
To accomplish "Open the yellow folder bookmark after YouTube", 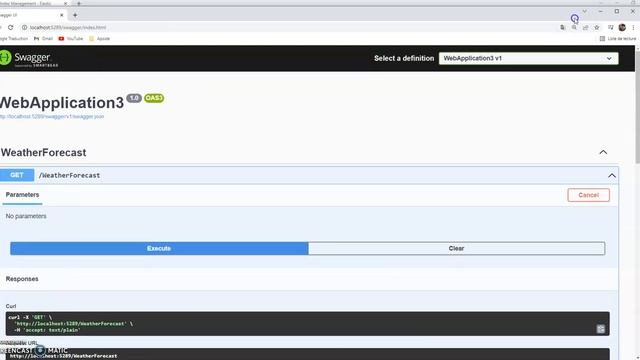I will click(100, 38).
